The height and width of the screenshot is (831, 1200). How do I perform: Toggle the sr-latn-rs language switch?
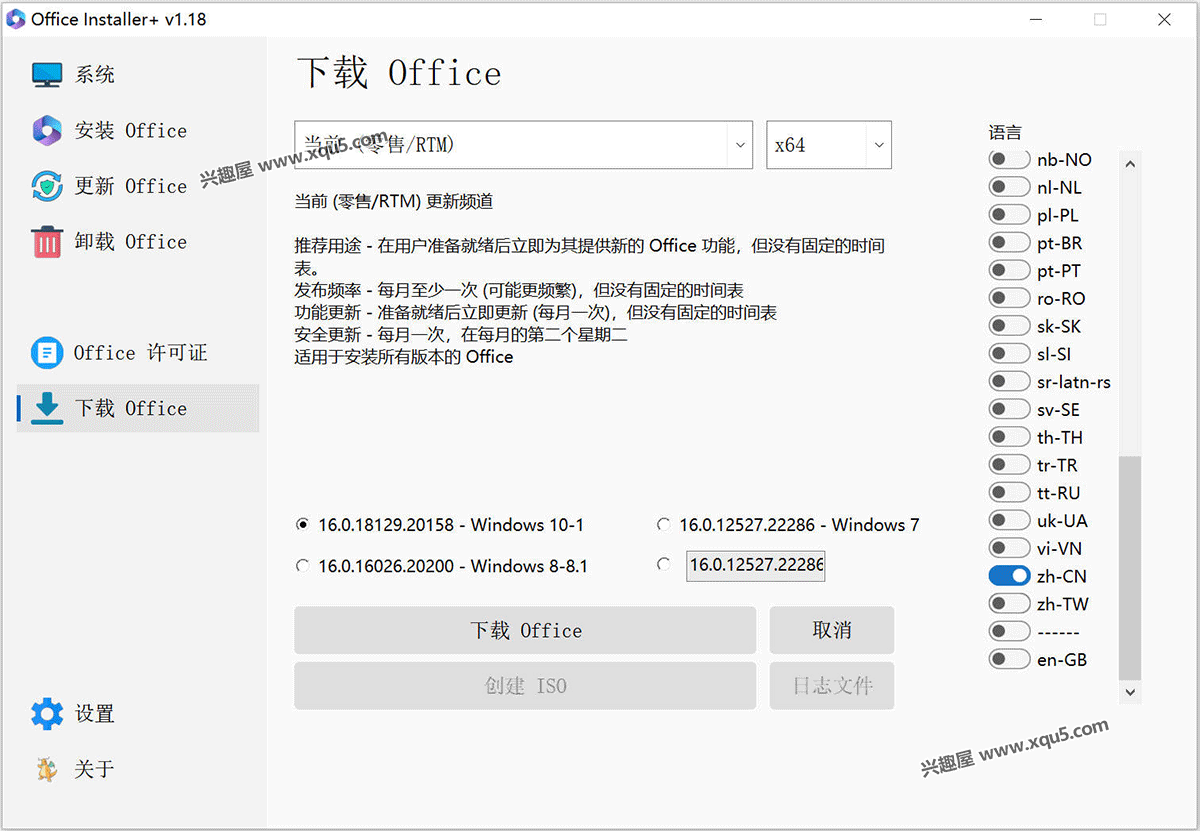click(x=1009, y=382)
